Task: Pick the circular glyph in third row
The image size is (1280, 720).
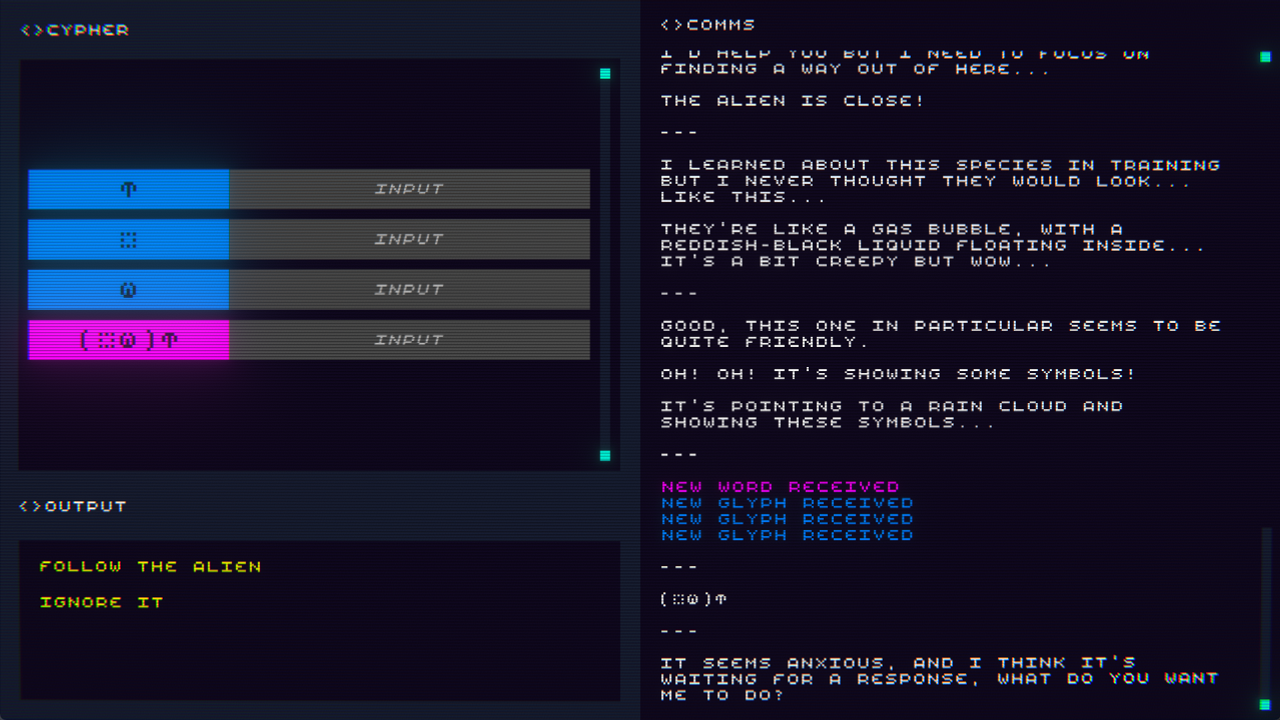Action: tap(129, 290)
